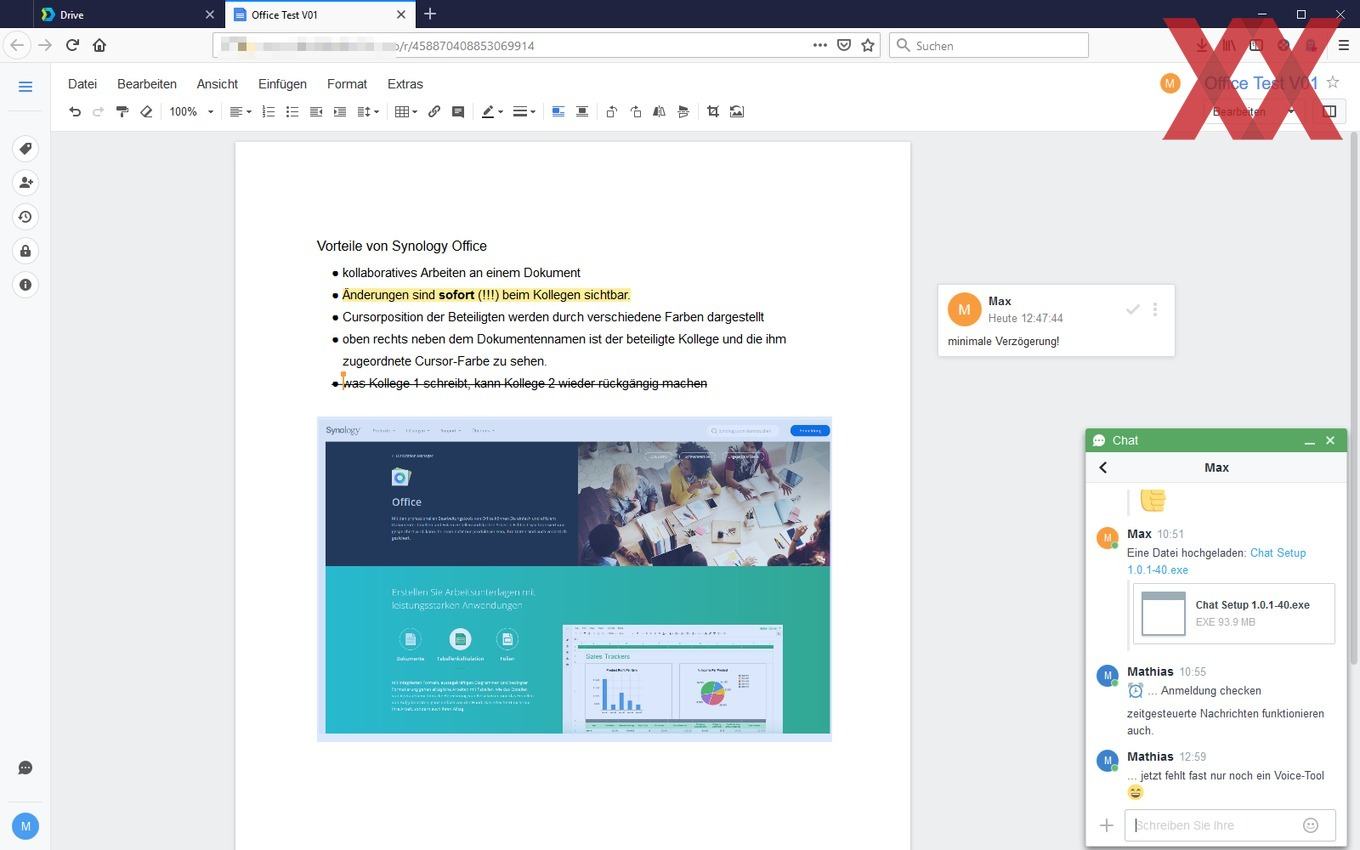Screen dimensions: 1360x850
Task: Undo the last edit
Action: 75,112
